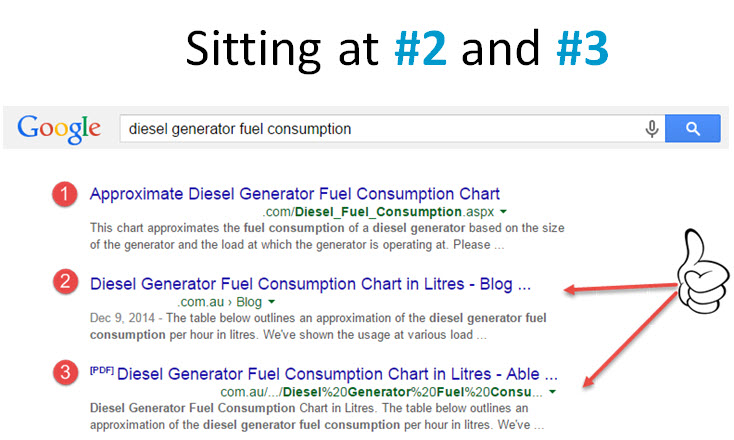Click the PDF tag on third result
This screenshot has height=440, width=734.
[101, 371]
